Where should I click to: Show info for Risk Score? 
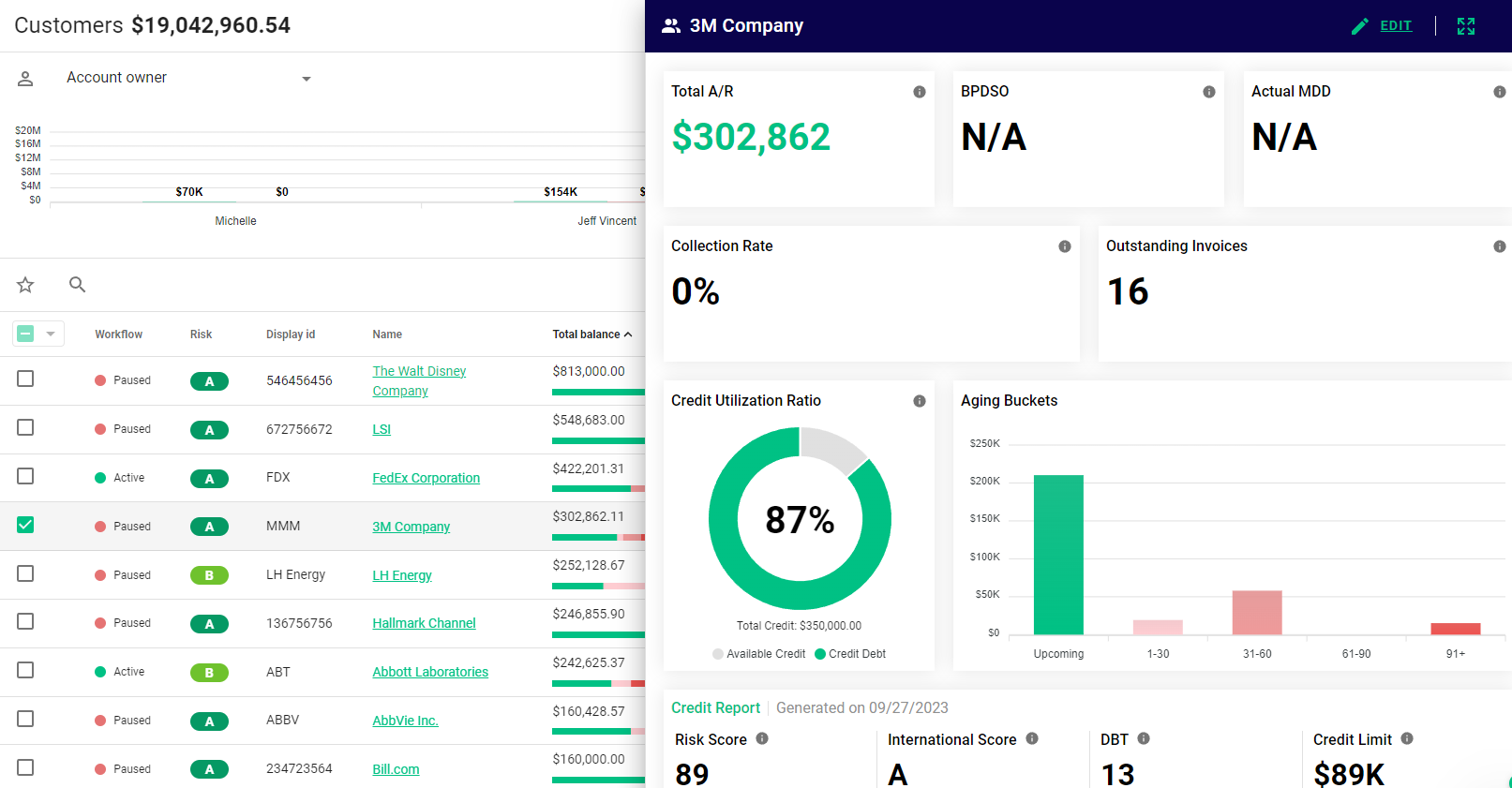click(x=762, y=738)
